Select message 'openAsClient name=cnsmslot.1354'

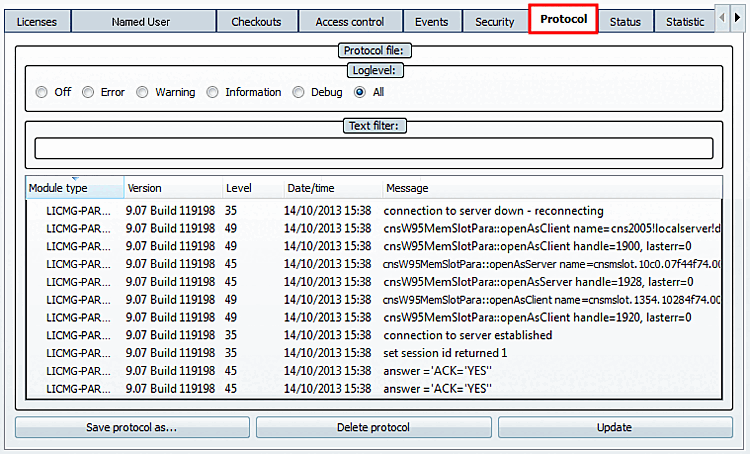[552, 300]
